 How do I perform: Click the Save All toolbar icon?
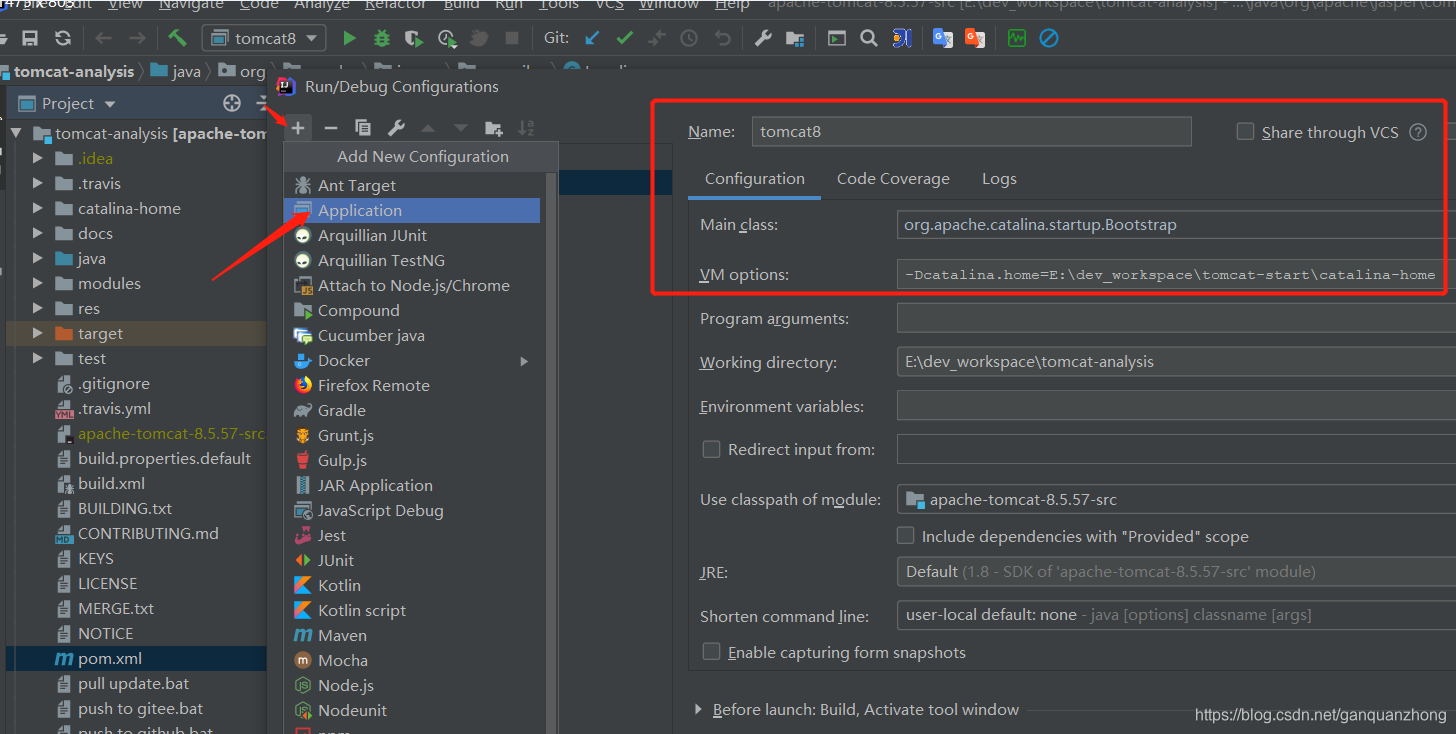pyautogui.click(x=30, y=38)
